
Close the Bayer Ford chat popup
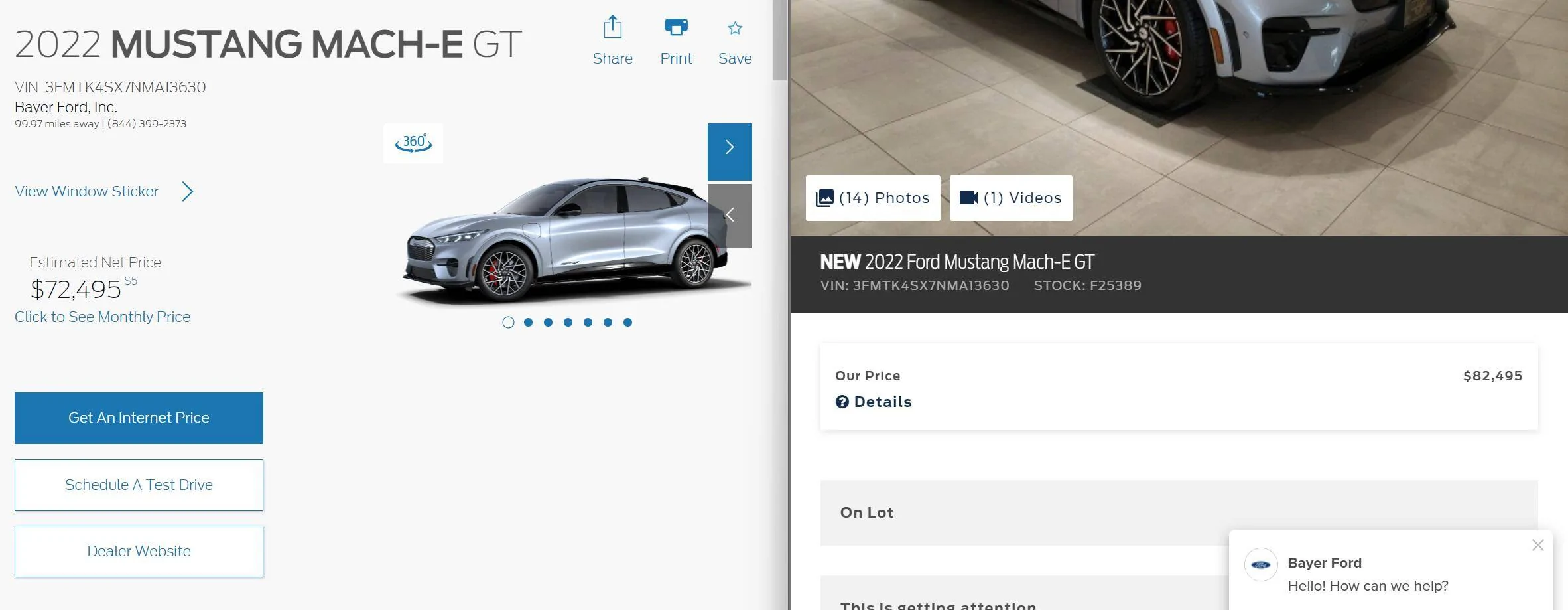[x=1538, y=545]
